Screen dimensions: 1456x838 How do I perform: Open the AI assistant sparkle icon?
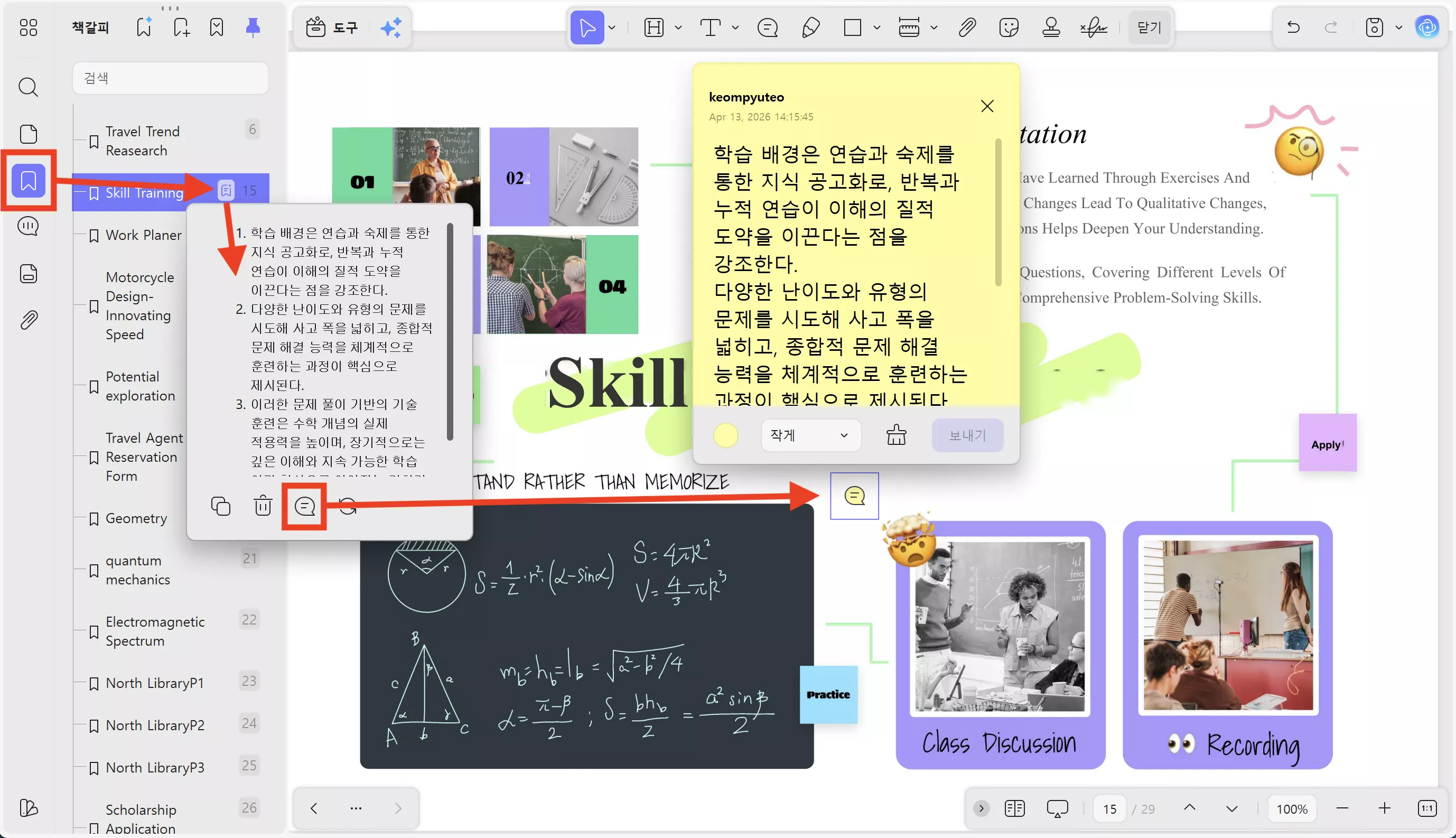[392, 27]
